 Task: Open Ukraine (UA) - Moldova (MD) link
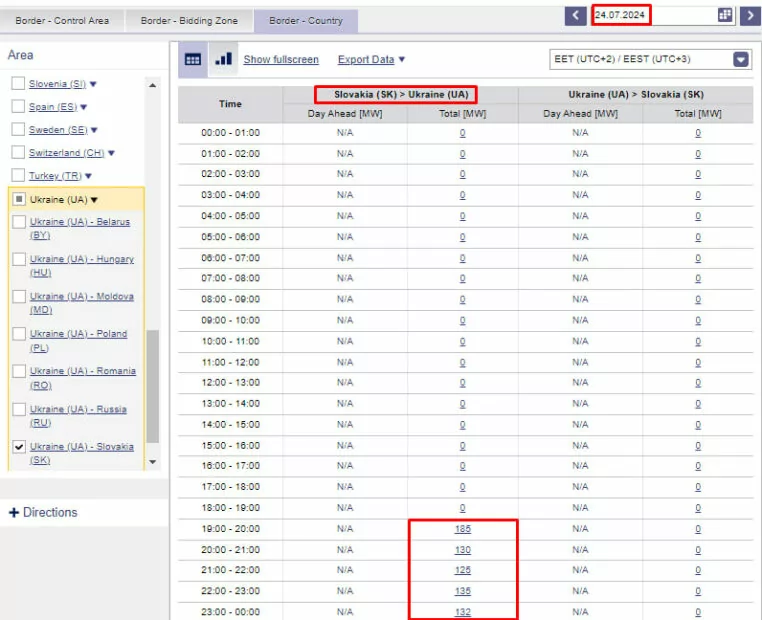(82, 303)
